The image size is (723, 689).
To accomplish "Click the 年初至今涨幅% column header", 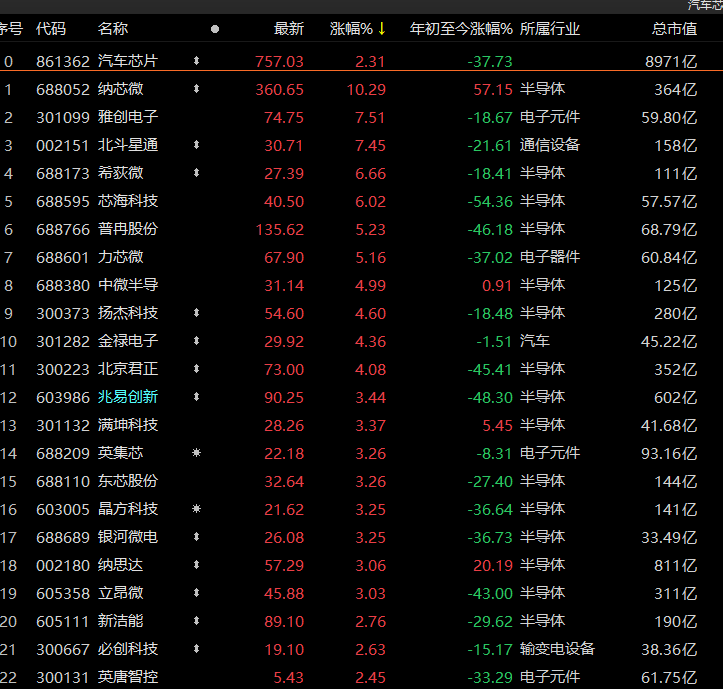I will pos(461,29).
